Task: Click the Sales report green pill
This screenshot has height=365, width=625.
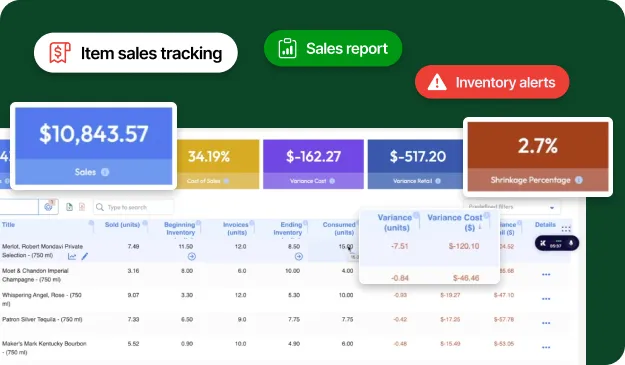Action: pyautogui.click(x=333, y=48)
